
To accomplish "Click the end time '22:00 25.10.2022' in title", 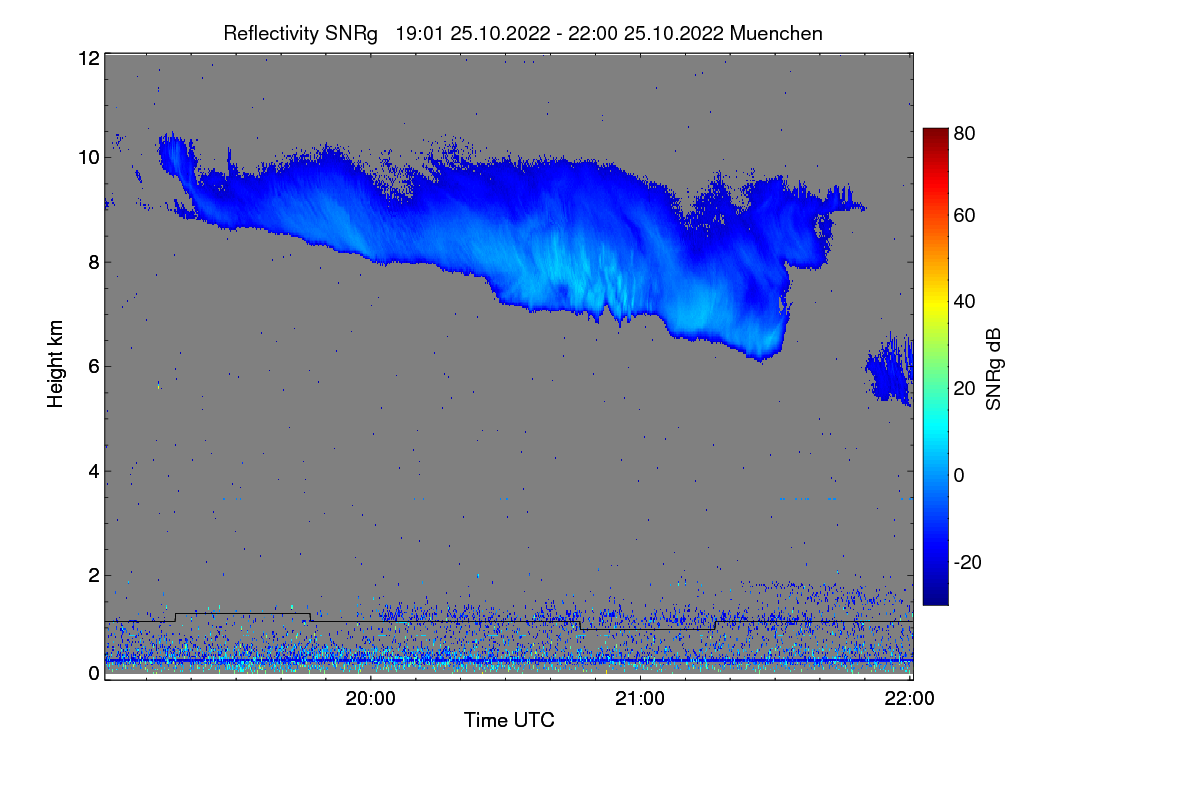I will pos(647,33).
